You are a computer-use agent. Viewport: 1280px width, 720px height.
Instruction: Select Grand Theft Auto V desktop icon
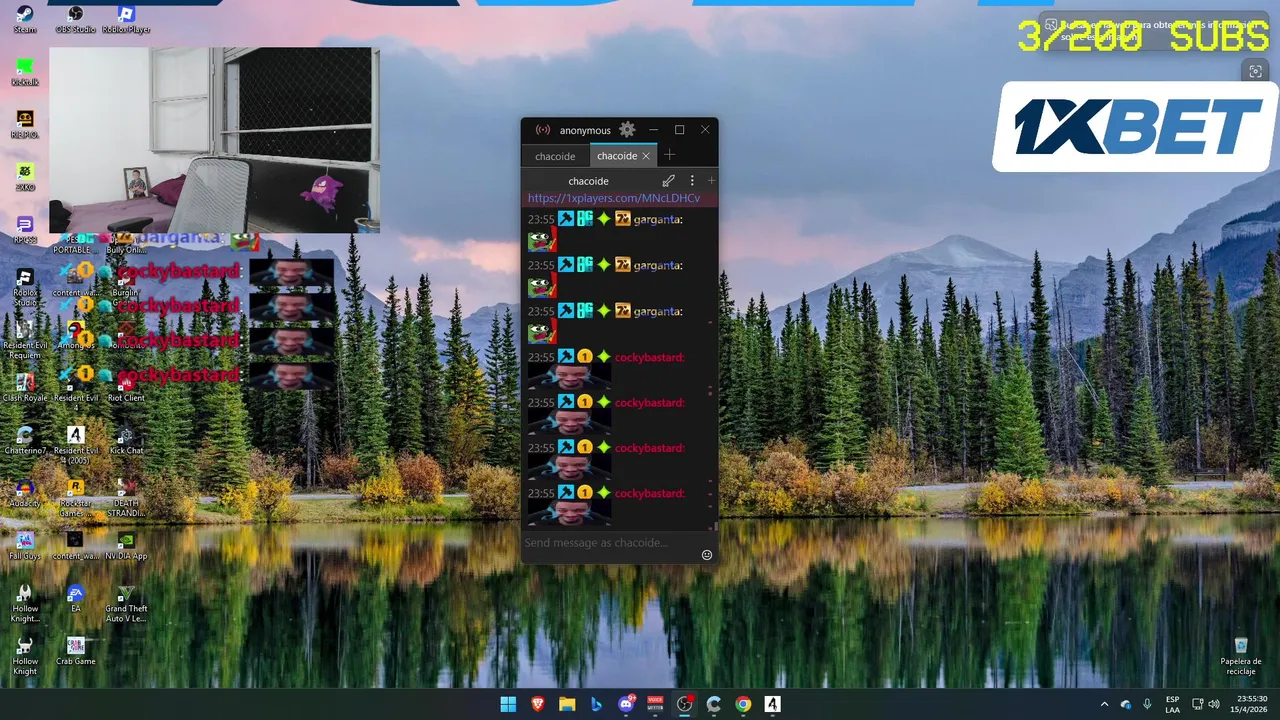126,604
